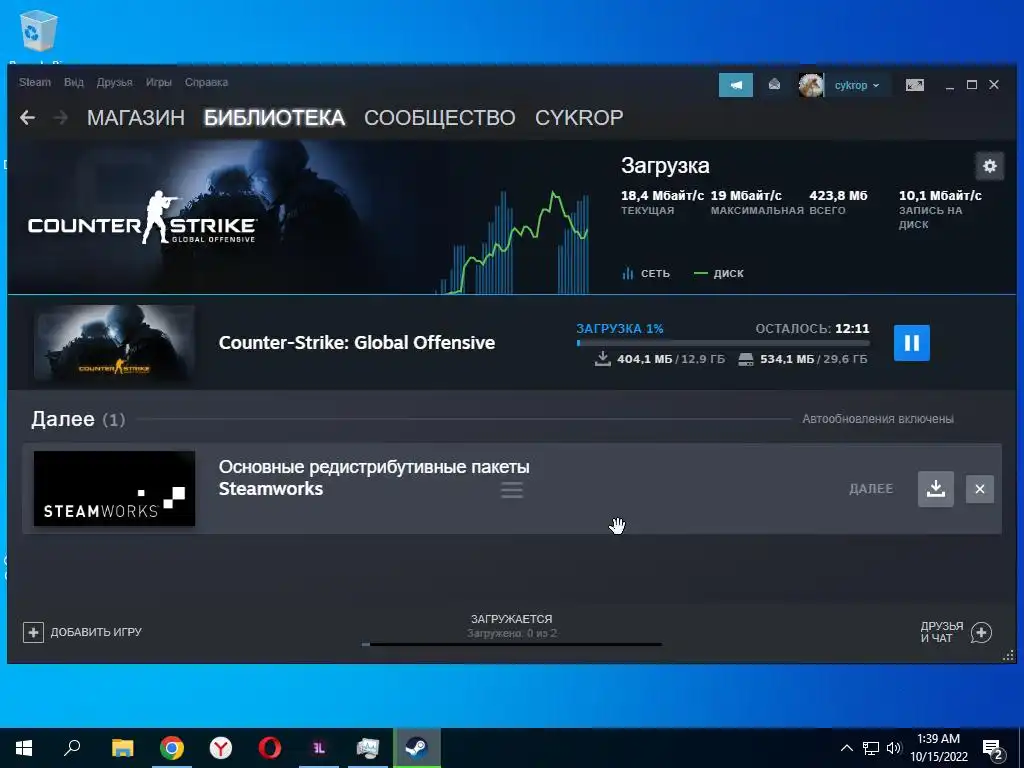1024x768 pixels.
Task: Click the Steamworks redistributables title
Action: [374, 477]
